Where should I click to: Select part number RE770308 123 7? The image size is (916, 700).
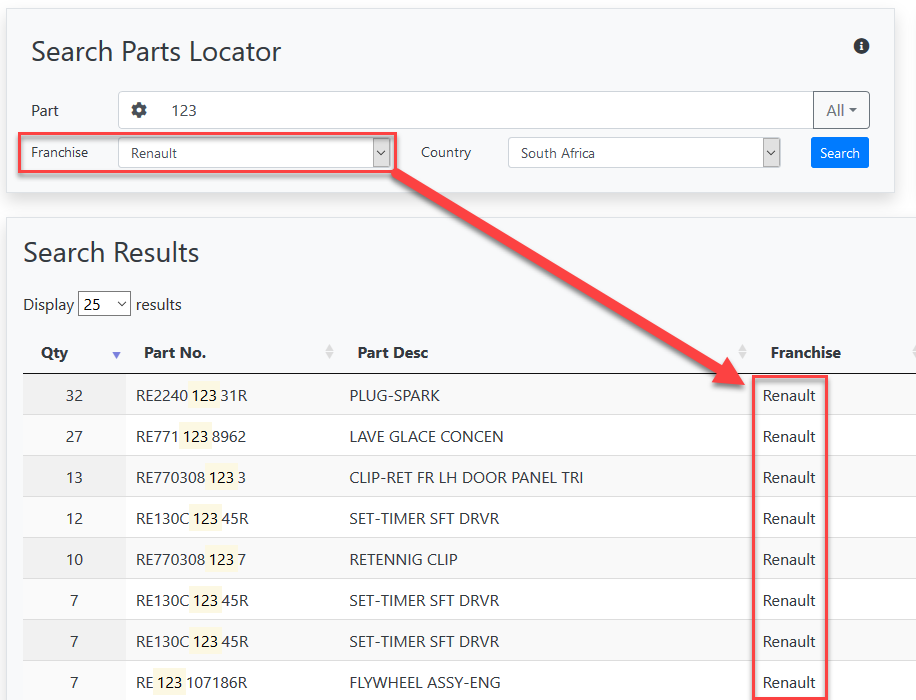pyautogui.click(x=191, y=559)
